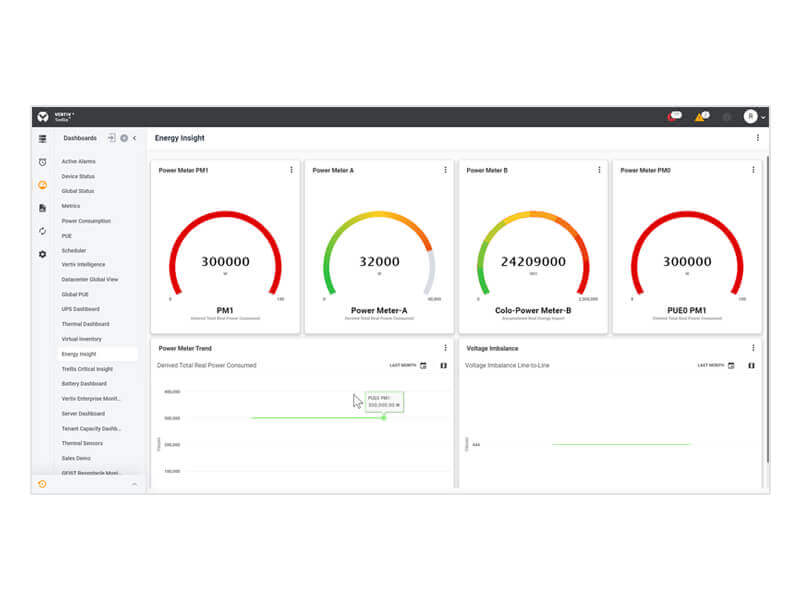Open the hamburger menu at top left

click(x=42, y=138)
